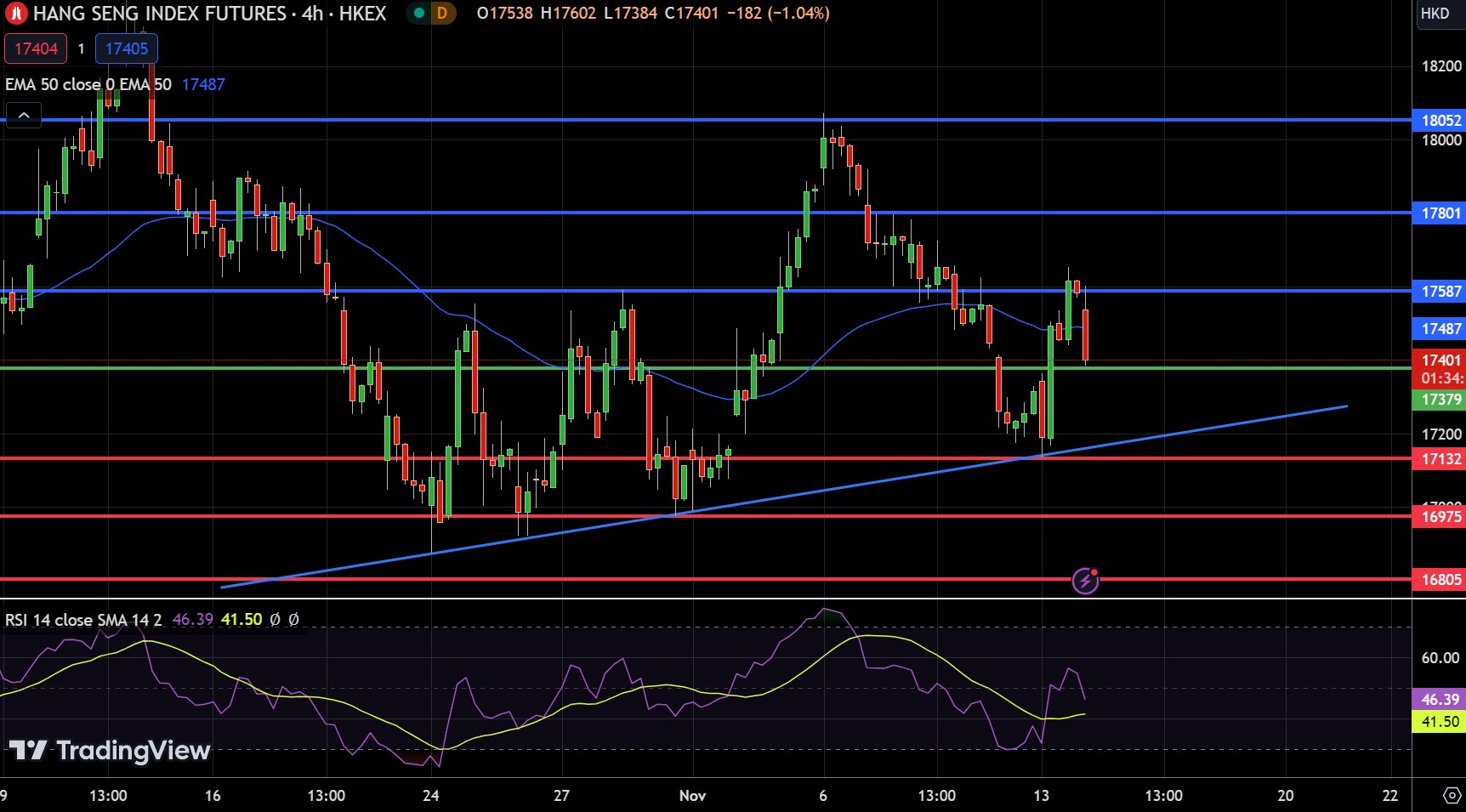Image resolution: width=1466 pixels, height=812 pixels.
Task: Click the Hang Seng red symbol logo
Action: pyautogui.click(x=16, y=14)
